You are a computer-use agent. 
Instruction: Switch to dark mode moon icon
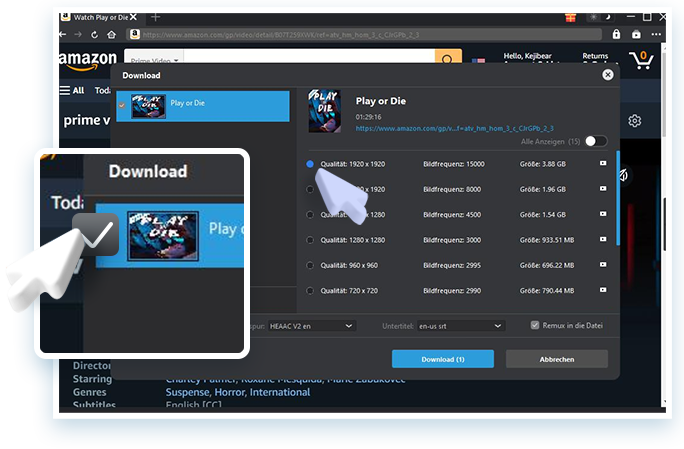[x=607, y=17]
